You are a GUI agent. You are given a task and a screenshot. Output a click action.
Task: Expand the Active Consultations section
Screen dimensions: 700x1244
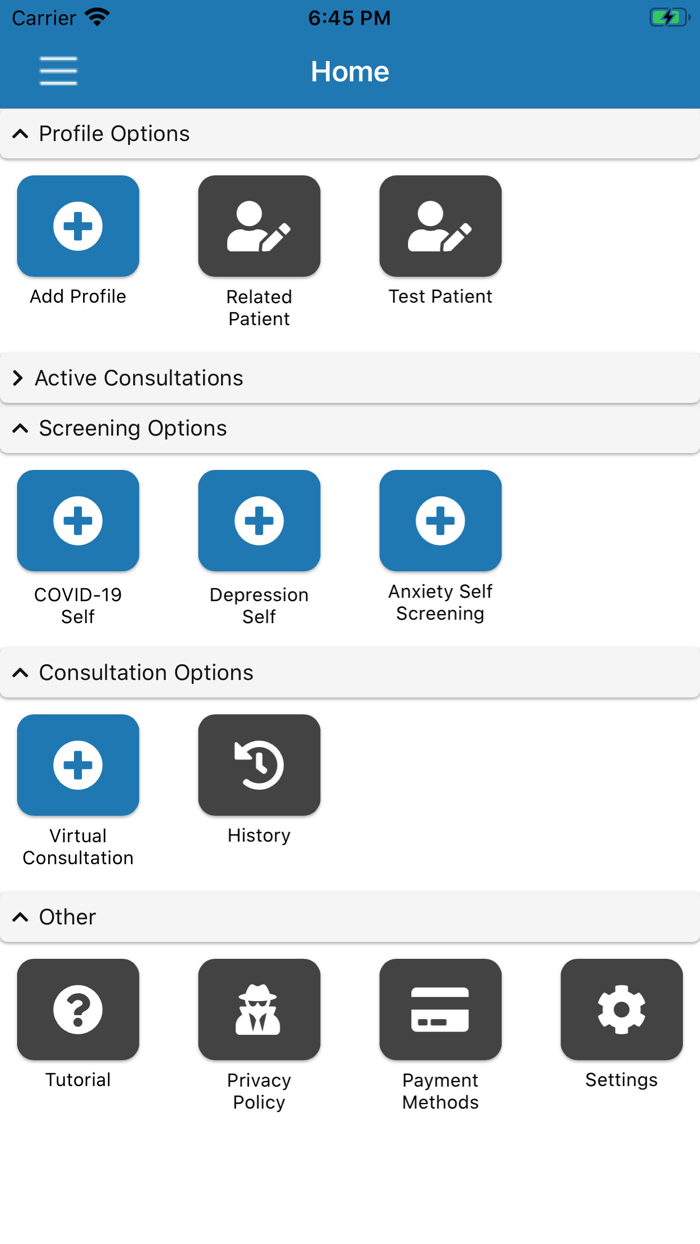18,378
